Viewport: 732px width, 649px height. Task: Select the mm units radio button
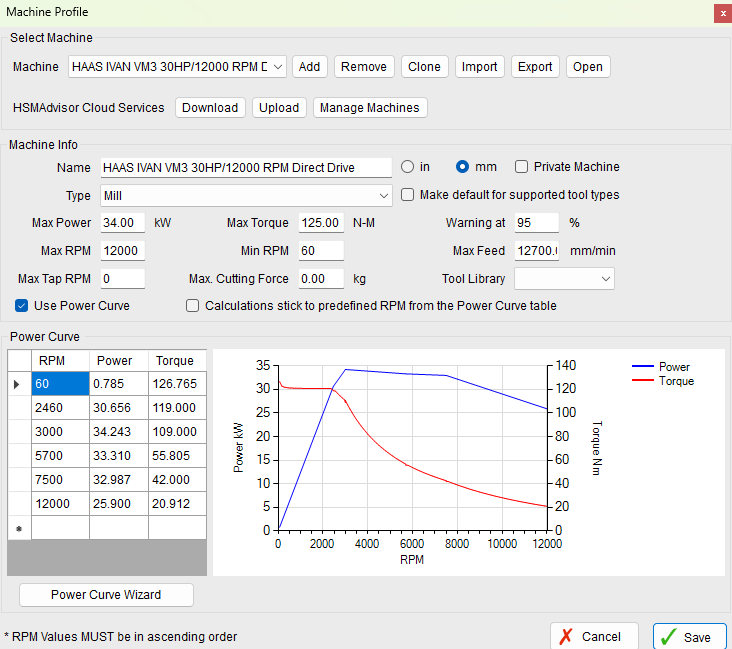click(x=462, y=167)
